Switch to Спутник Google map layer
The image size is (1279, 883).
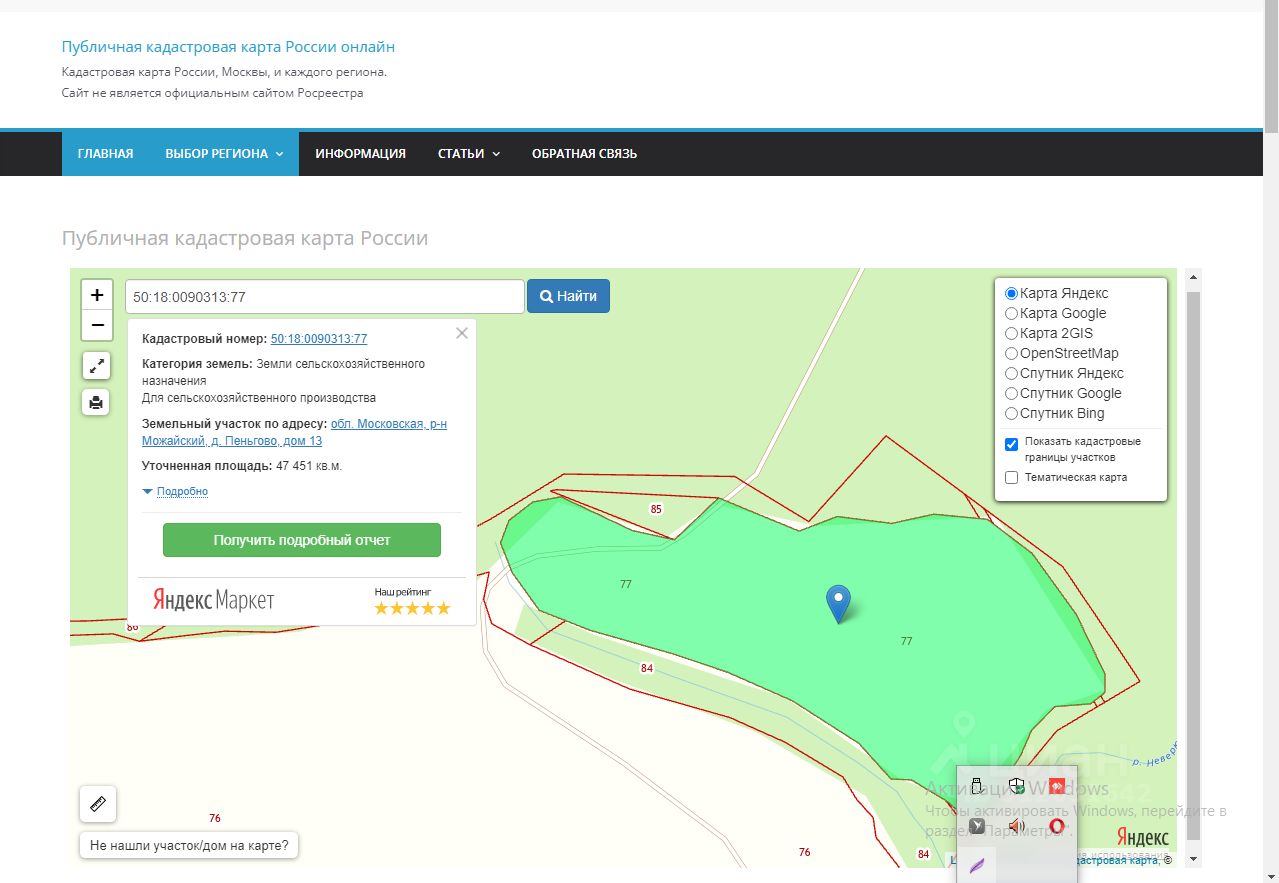1011,393
